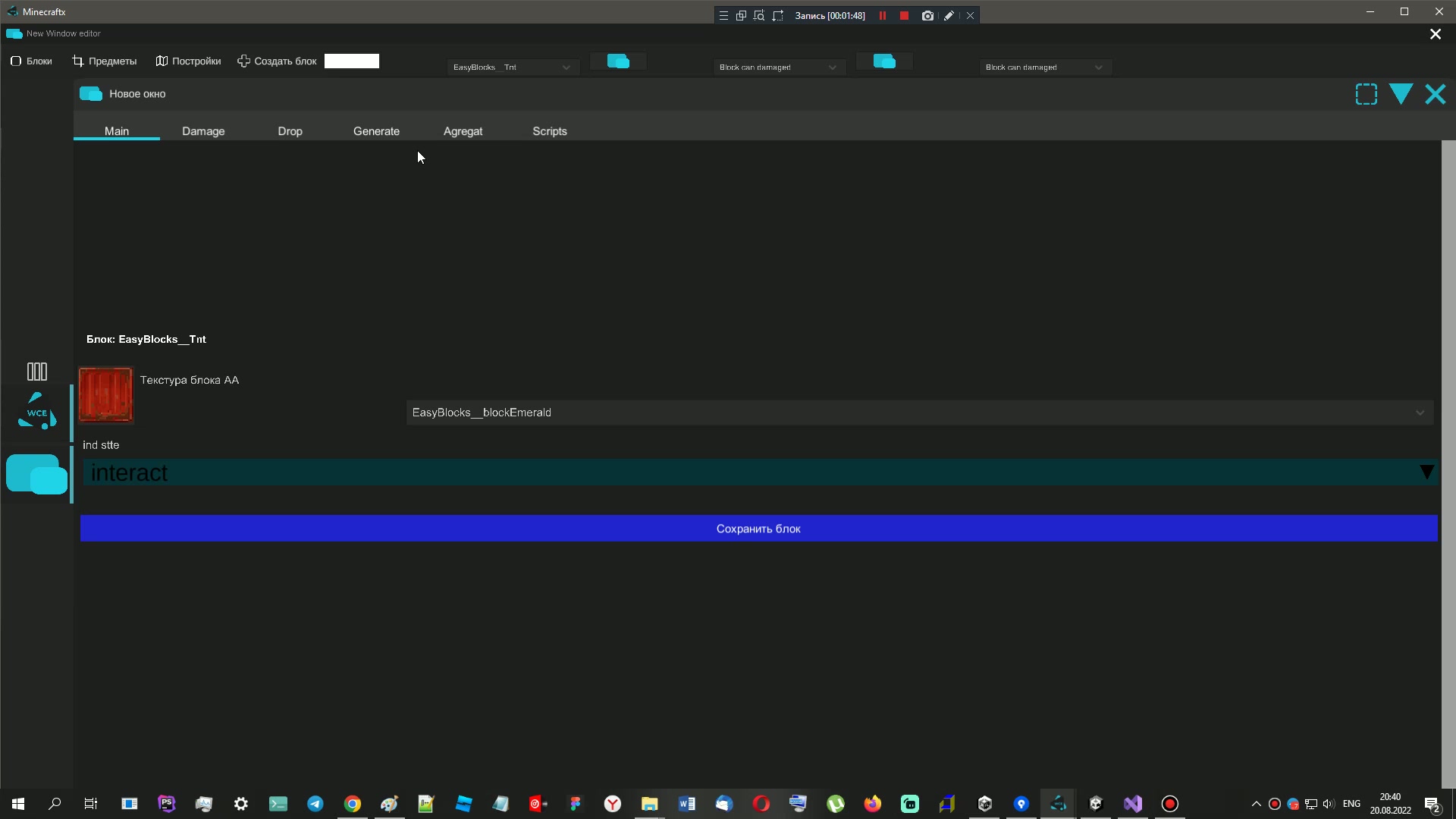This screenshot has width=1456, height=819.
Task: Open the recorder hamburger menu
Action: [723, 15]
